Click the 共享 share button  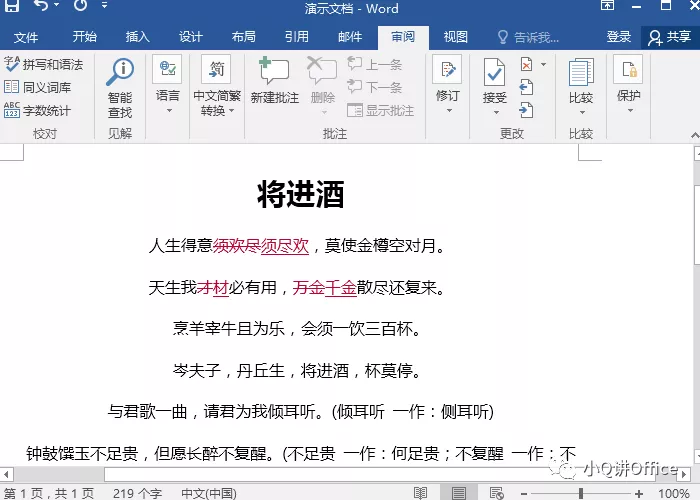click(x=670, y=37)
